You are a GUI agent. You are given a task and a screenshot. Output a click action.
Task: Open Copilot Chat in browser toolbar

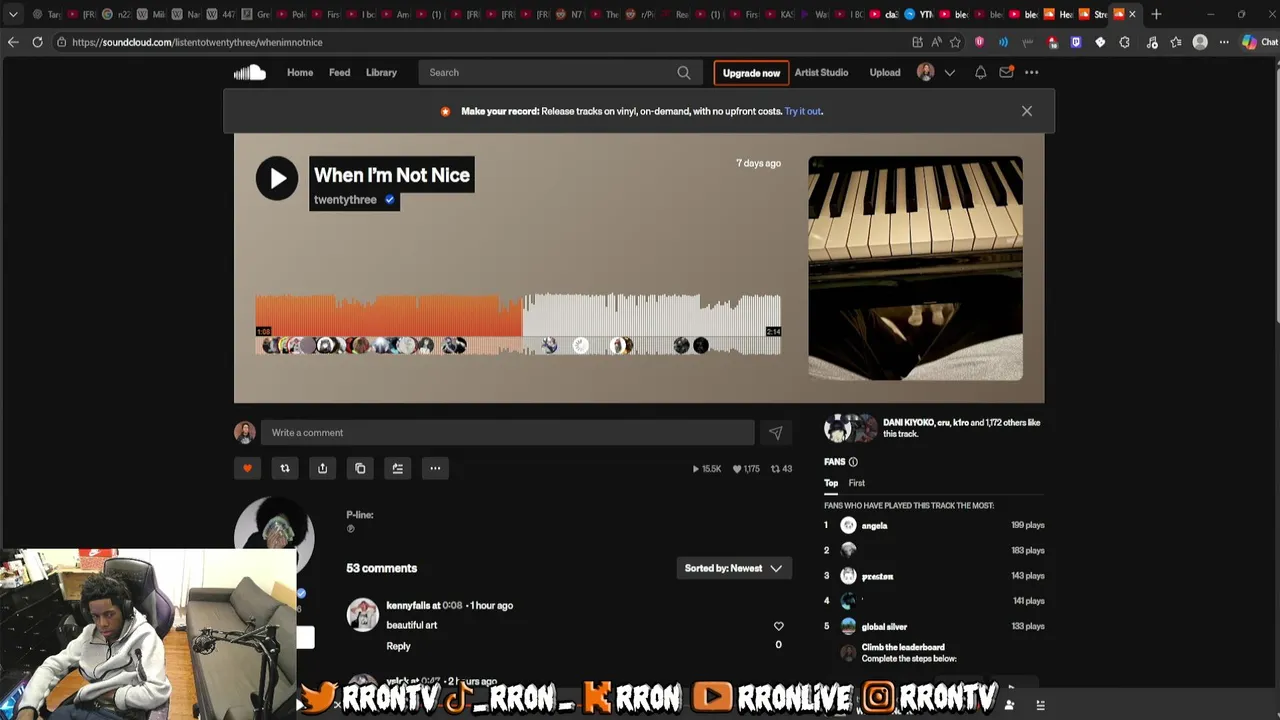1259,42
